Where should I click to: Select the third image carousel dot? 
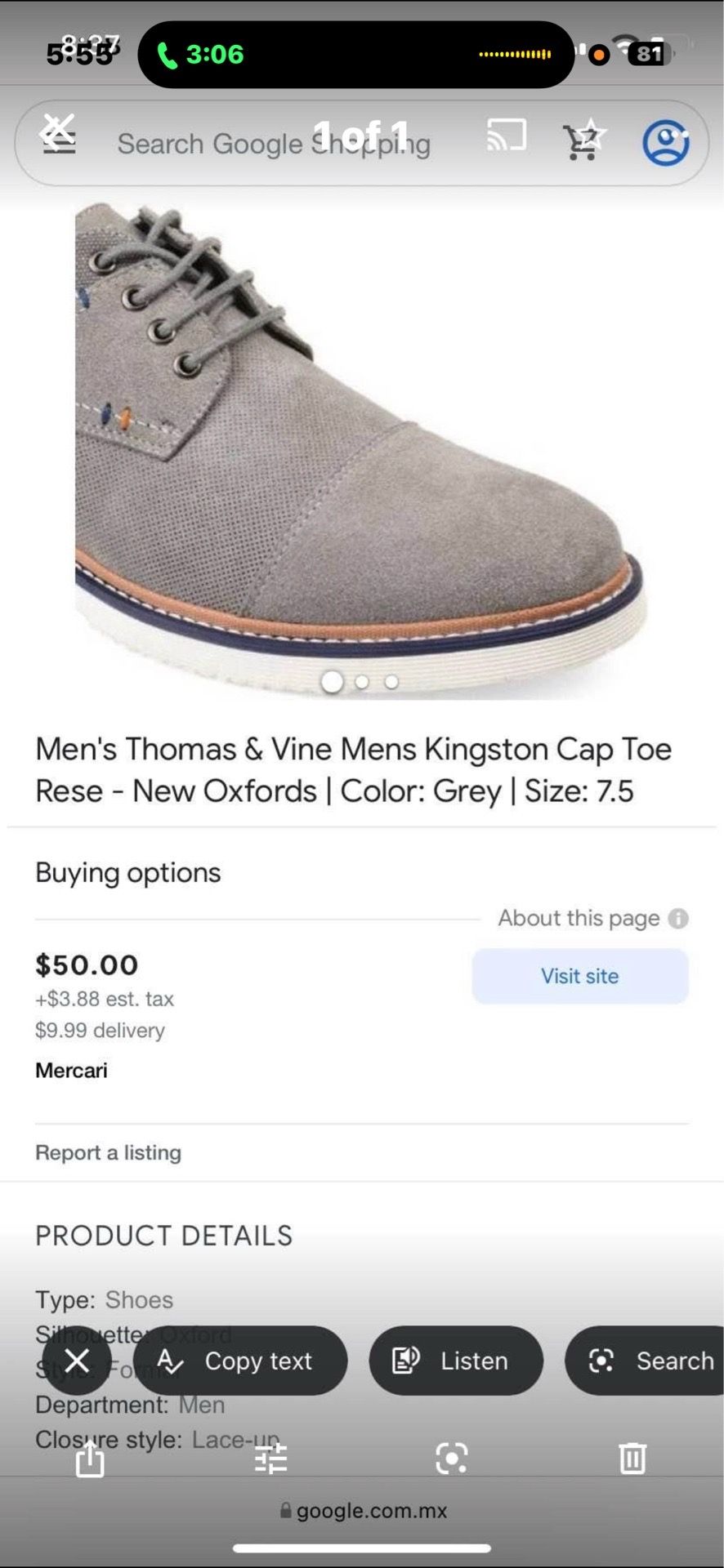point(391,682)
